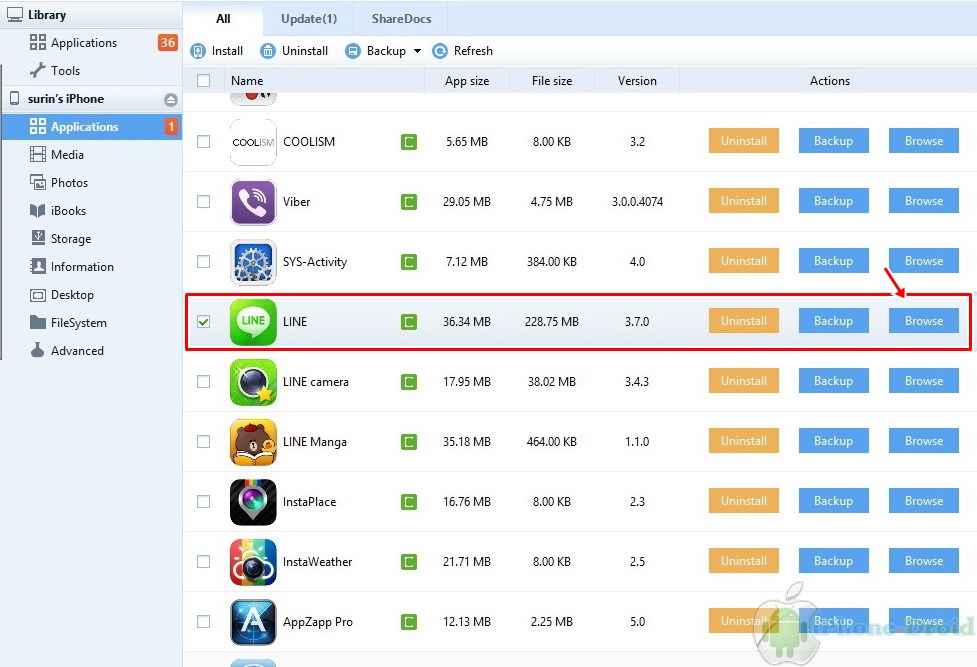This screenshot has width=977, height=667.
Task: Switch to the All tab
Action: (x=223, y=19)
